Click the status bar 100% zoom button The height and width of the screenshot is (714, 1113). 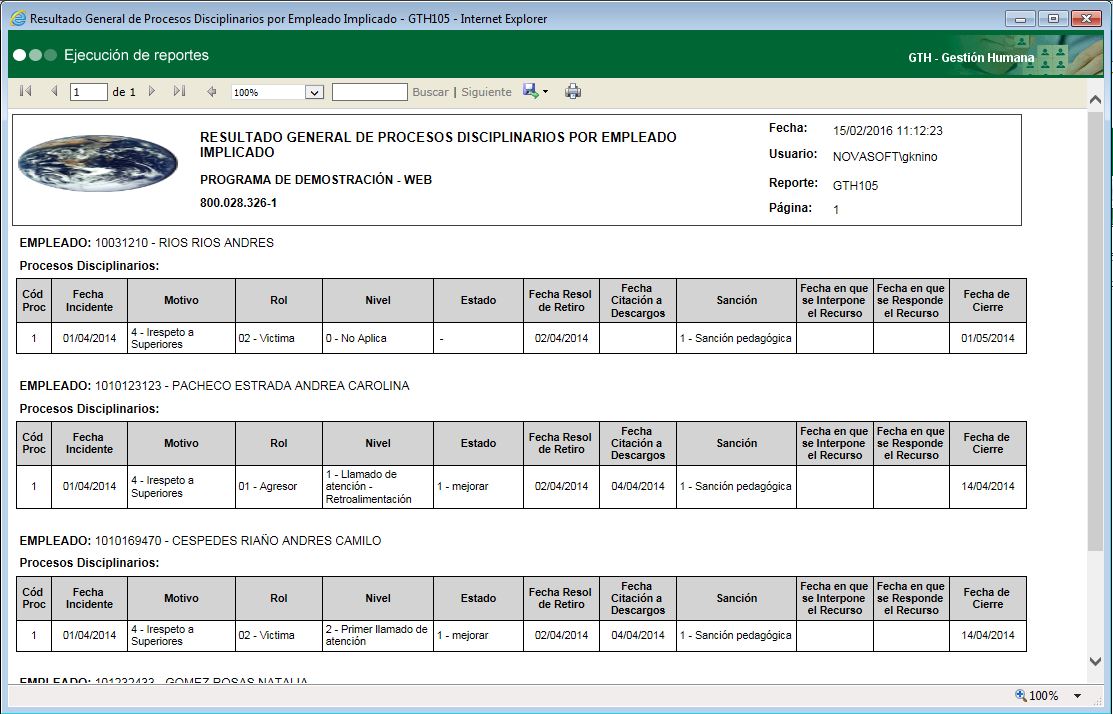pyautogui.click(x=1036, y=696)
